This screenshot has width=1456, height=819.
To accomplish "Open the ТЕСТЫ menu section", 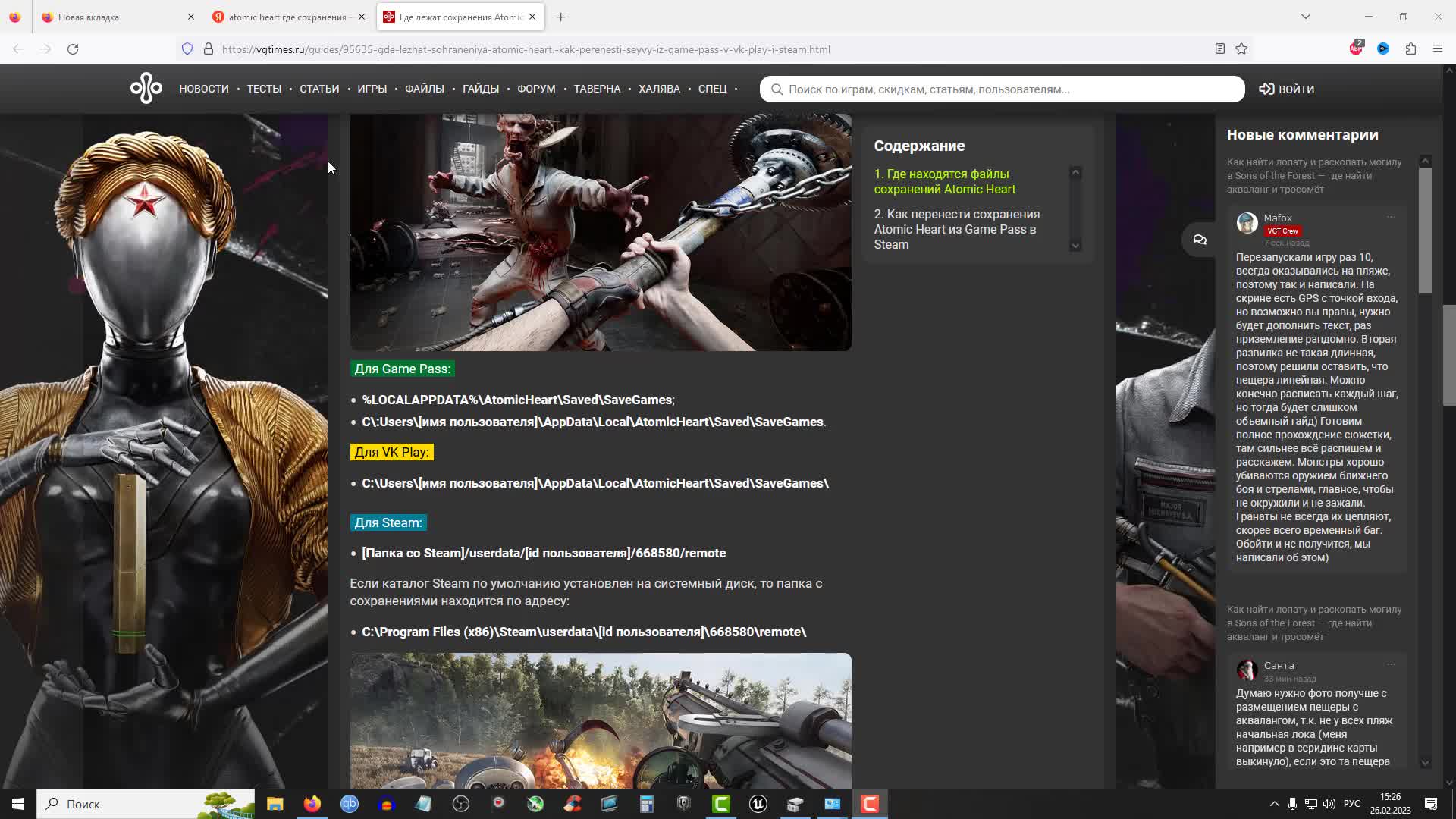I will pos(264,89).
